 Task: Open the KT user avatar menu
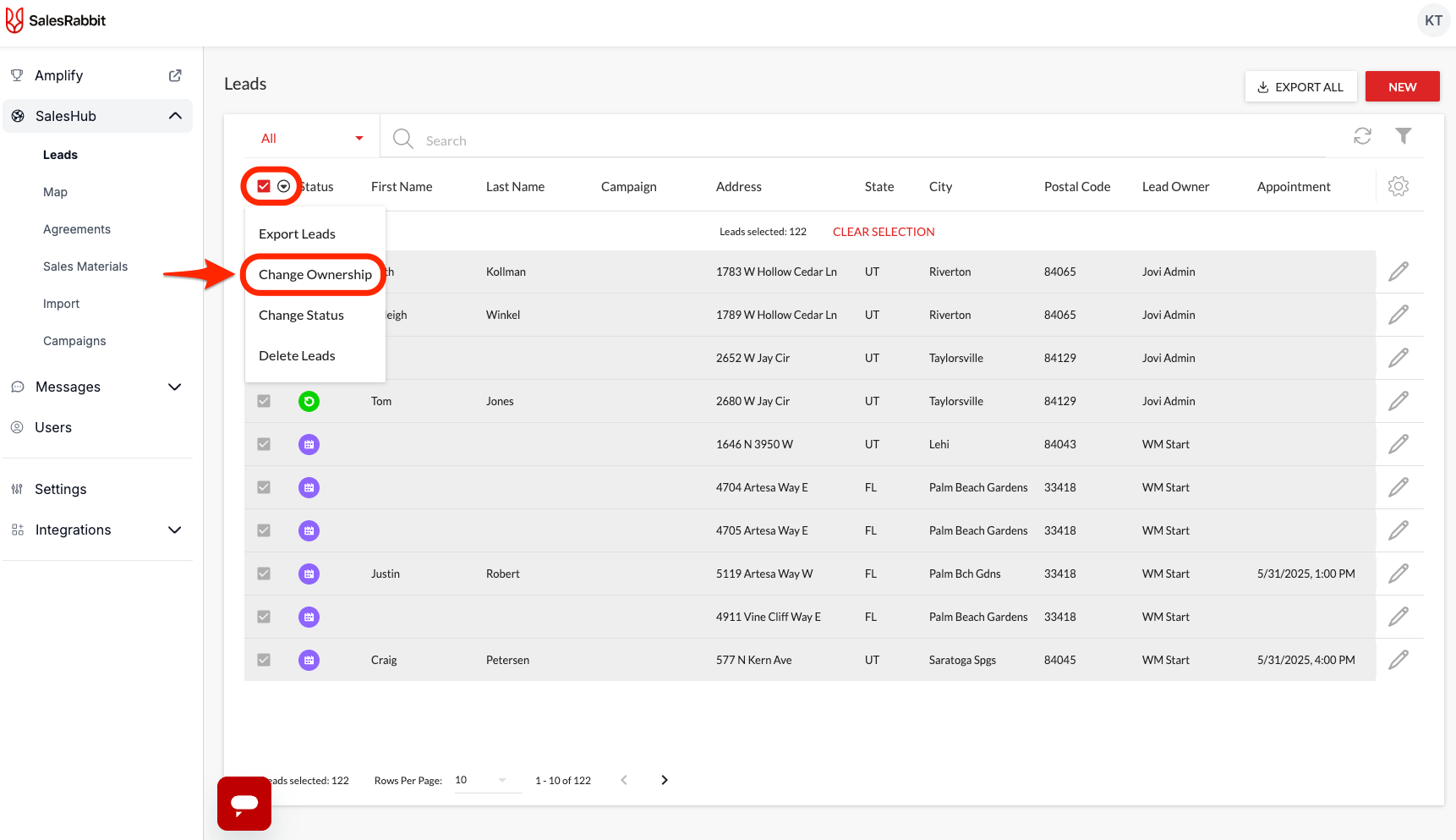point(1433,20)
